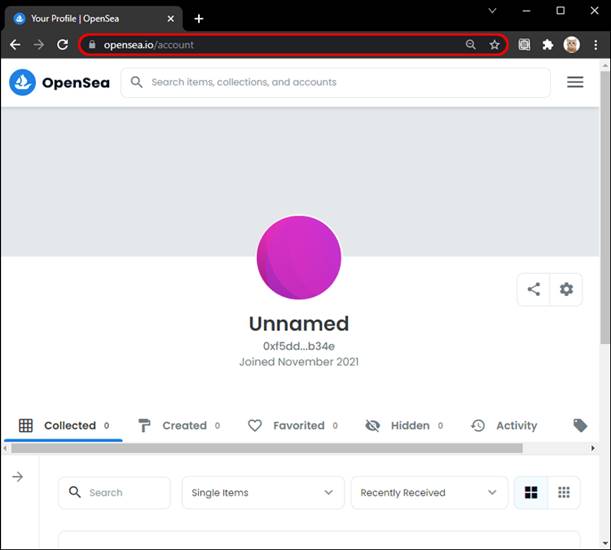Expand the filter sidebar arrow

coord(18,477)
